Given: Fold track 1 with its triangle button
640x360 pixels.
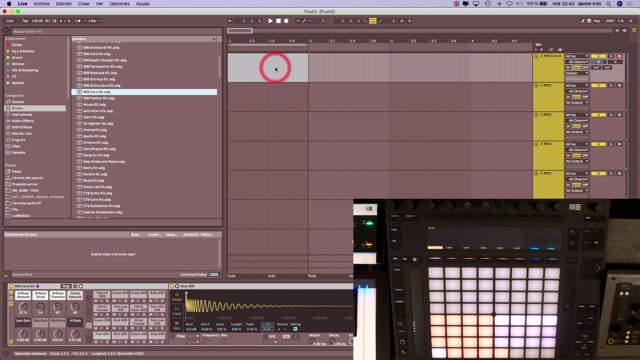Looking at the screenshot, I should coord(536,56).
